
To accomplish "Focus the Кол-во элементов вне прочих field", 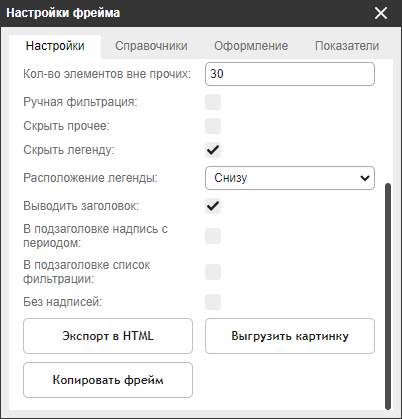I will 290,74.
